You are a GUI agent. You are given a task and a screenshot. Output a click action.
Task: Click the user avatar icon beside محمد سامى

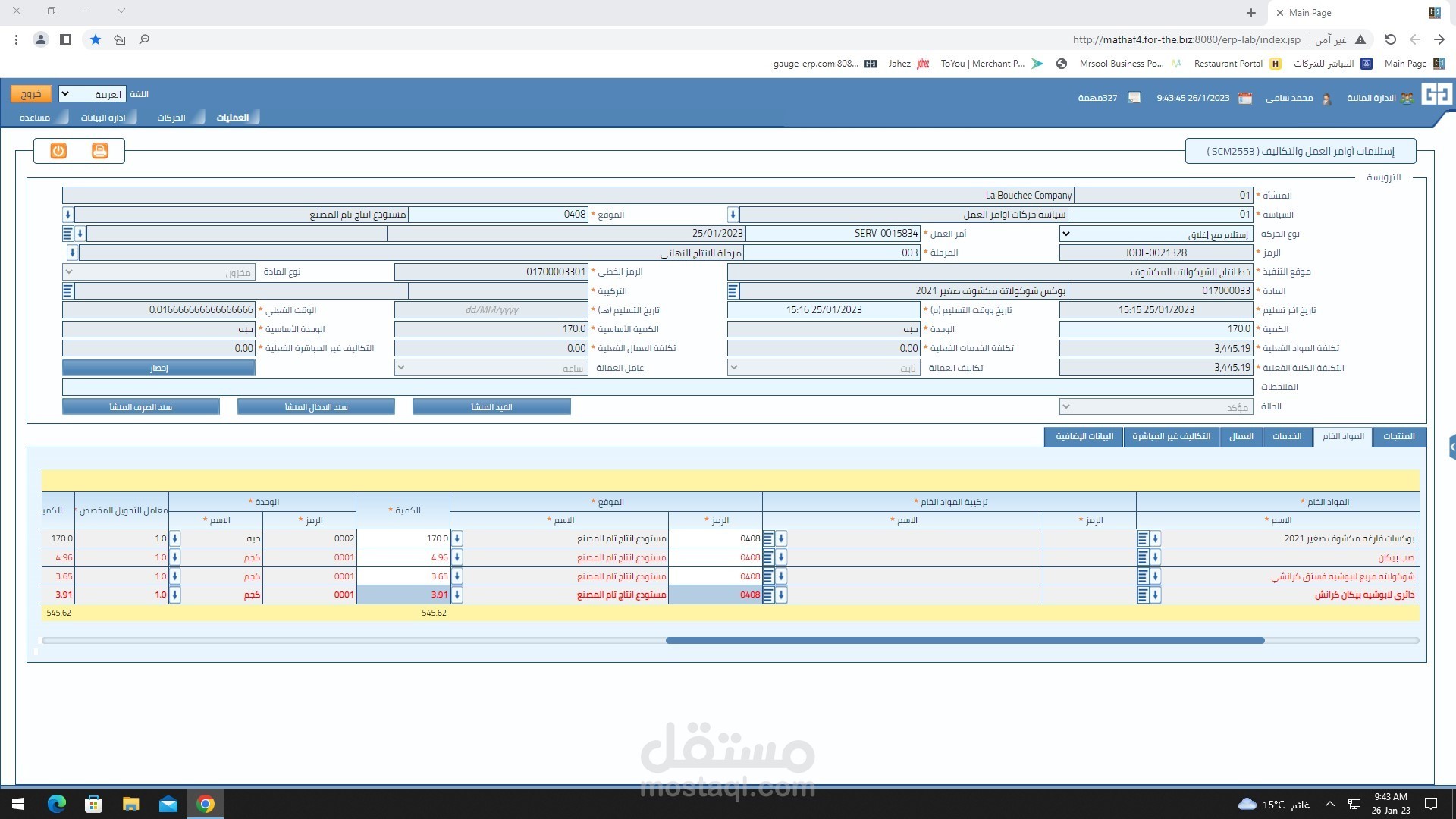click(x=1326, y=99)
